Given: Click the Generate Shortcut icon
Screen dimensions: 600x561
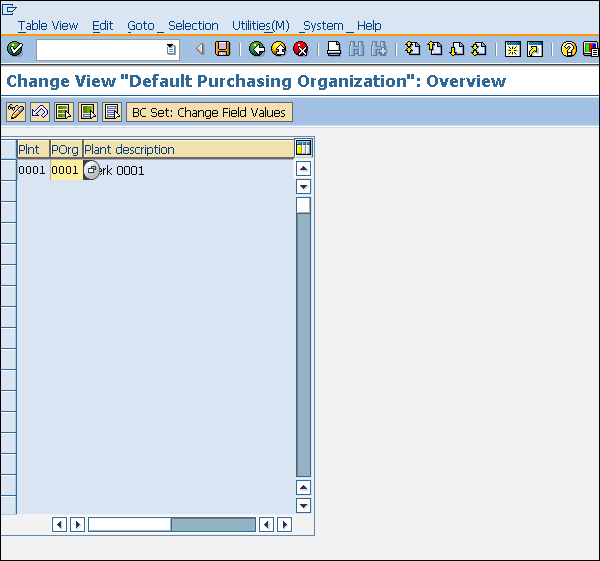Looking at the screenshot, I should point(535,49).
